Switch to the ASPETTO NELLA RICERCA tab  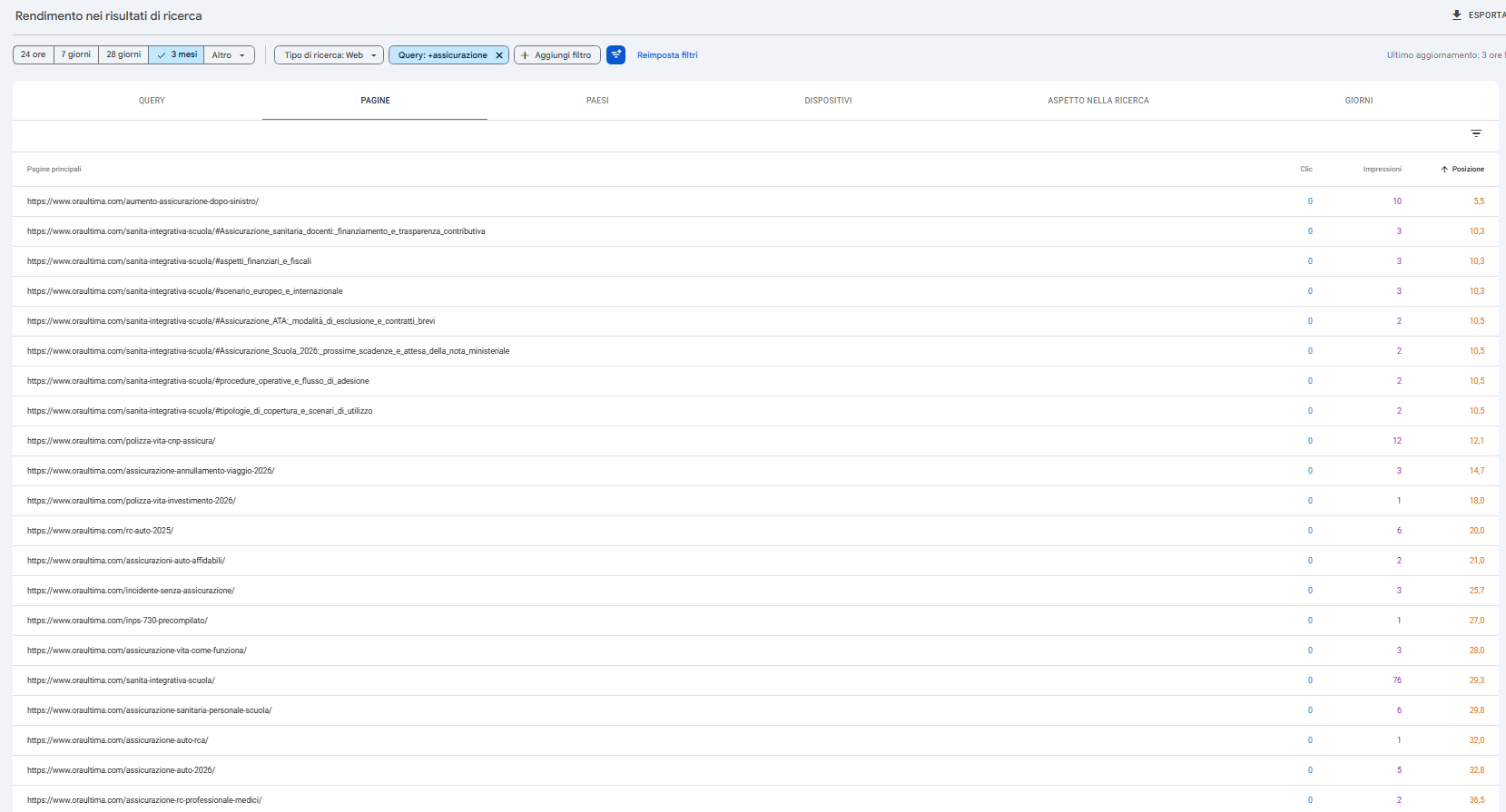[x=1098, y=101]
